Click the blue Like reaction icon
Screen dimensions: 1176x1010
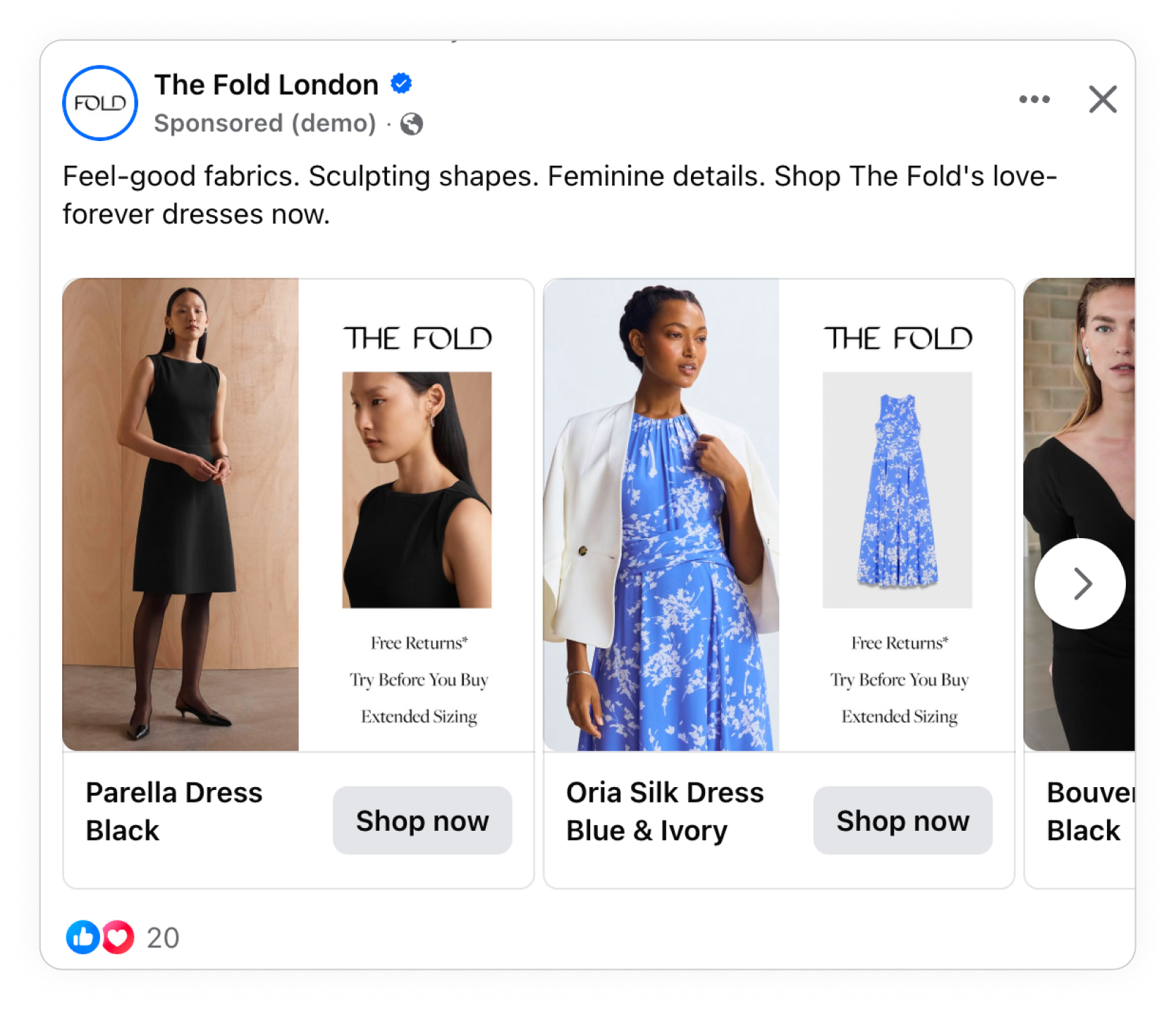[82, 937]
